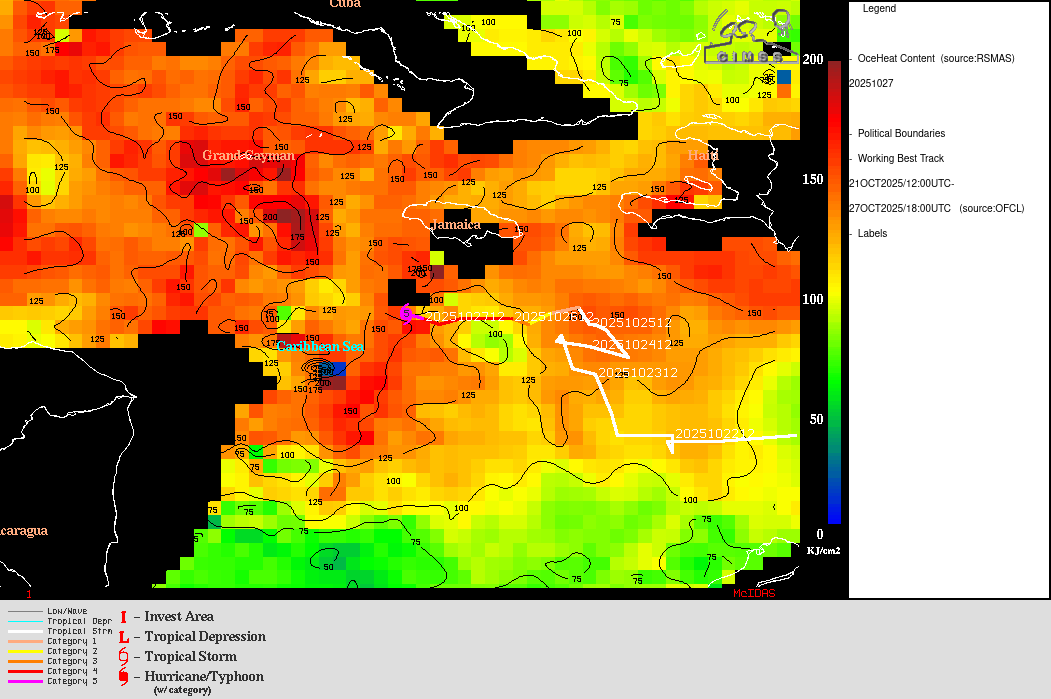Click the Hurricane/Typhoon legend symbol
Image resolution: width=1051 pixels, height=699 pixels.
[123, 677]
